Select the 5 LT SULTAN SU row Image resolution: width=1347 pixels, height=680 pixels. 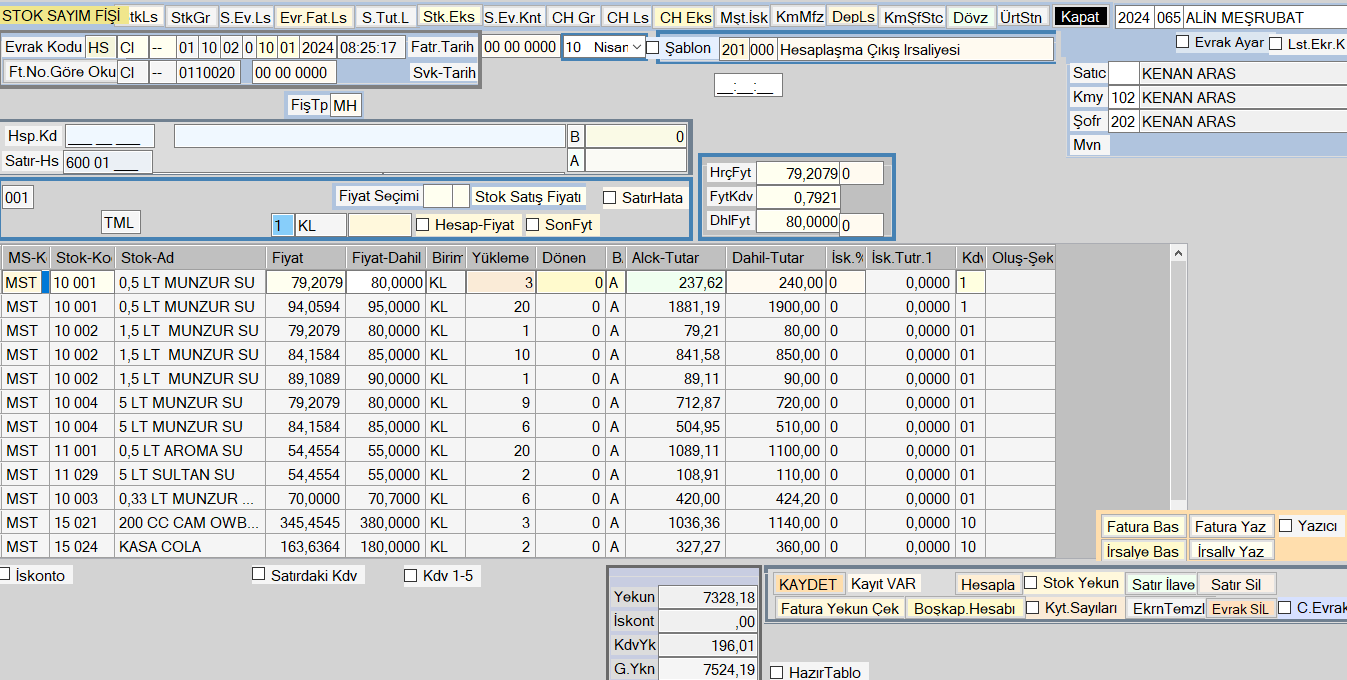[x=528, y=474]
